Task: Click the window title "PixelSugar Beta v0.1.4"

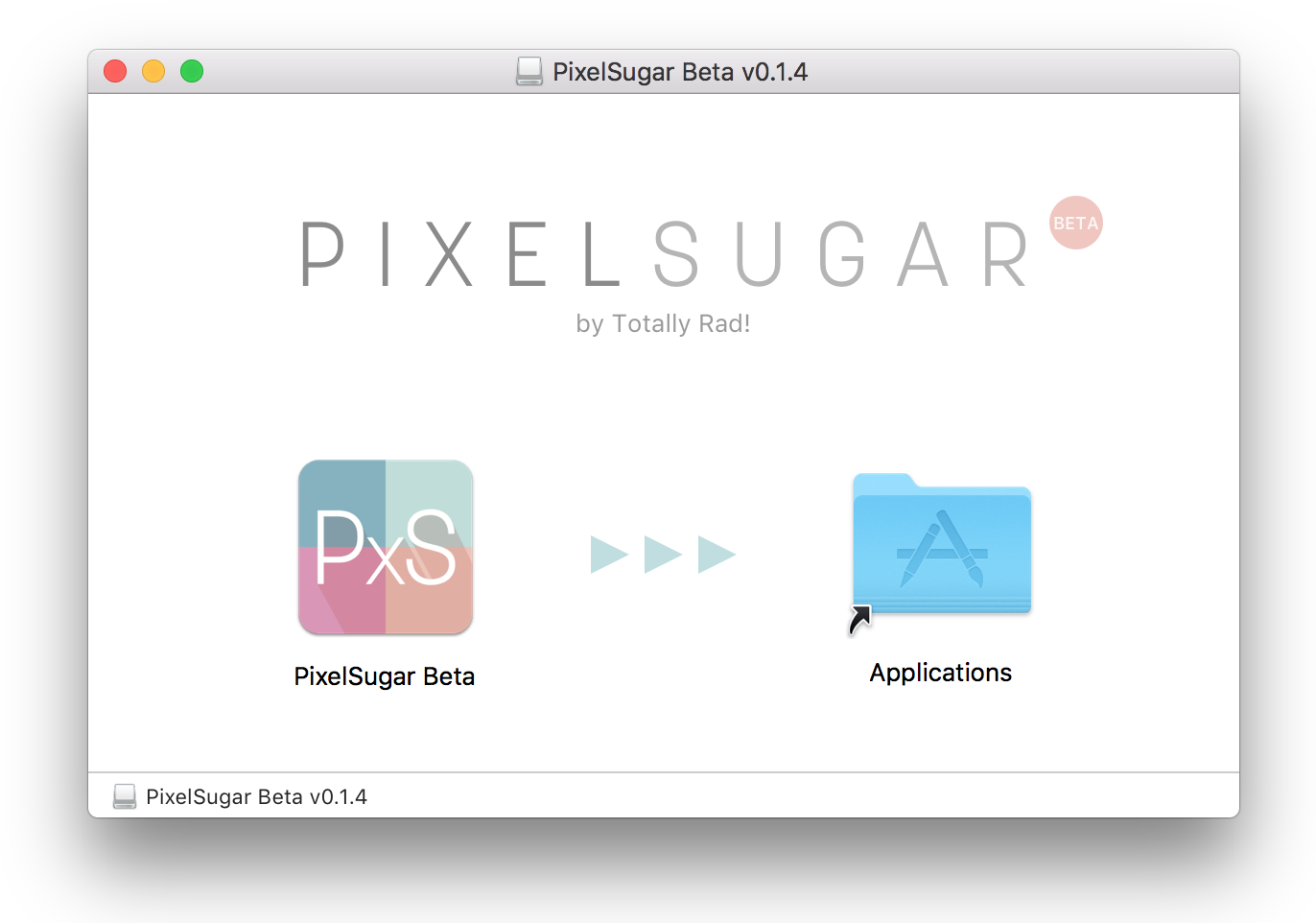Action: (x=680, y=72)
